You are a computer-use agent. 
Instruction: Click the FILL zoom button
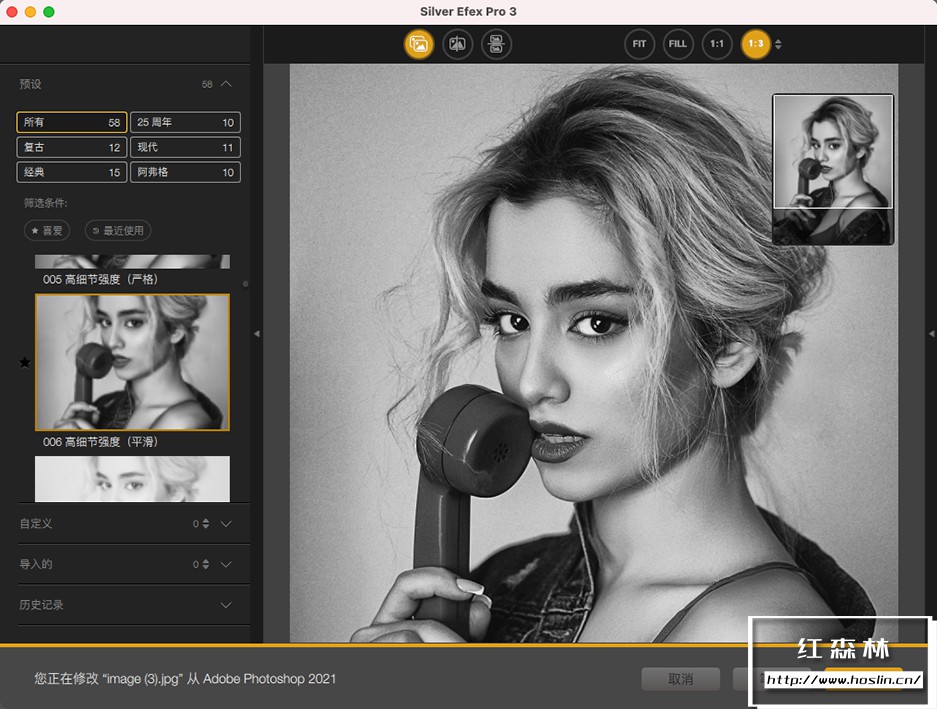click(x=678, y=44)
